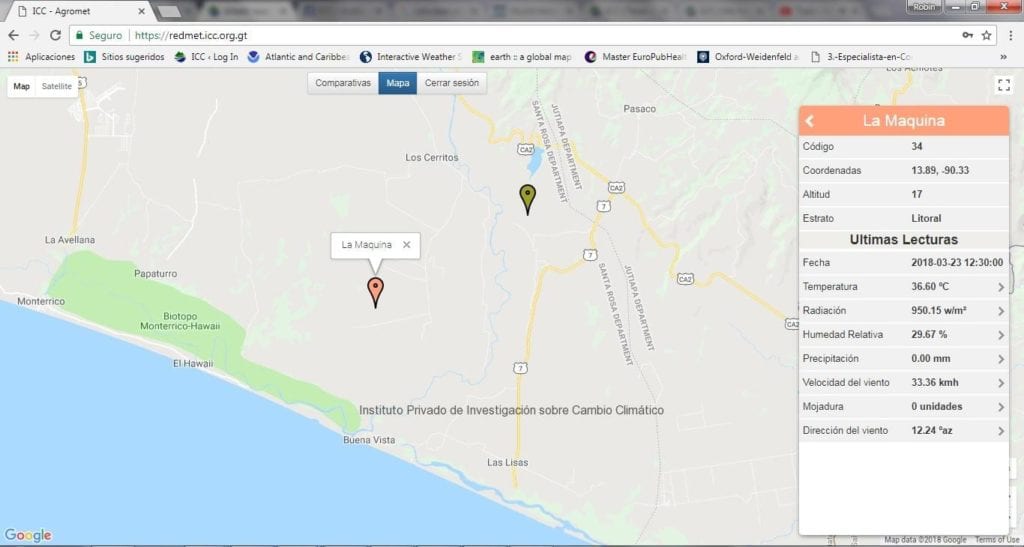Select the Mapa tab
The height and width of the screenshot is (547, 1024).
tap(398, 83)
